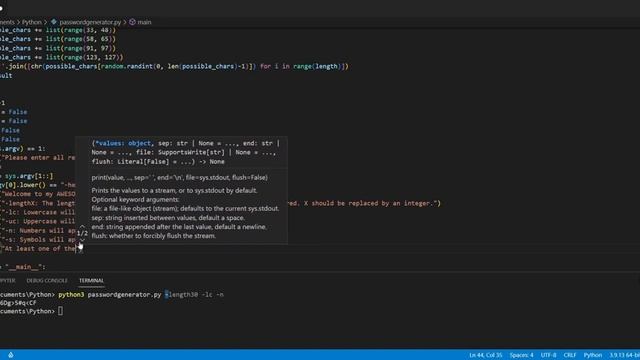Click 'print(value, ..., sep=' ' signature line
The height and width of the screenshot is (360, 640).
[180, 178]
